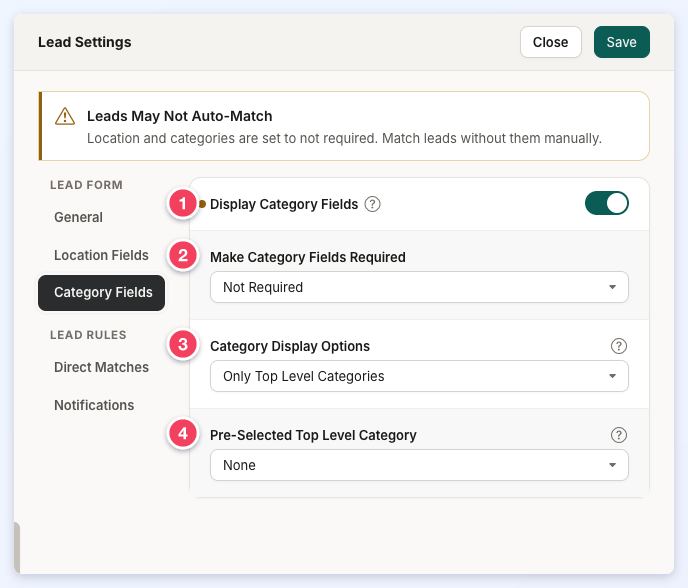This screenshot has height=588, width=688.
Task: Click the Close button
Action: pos(551,42)
